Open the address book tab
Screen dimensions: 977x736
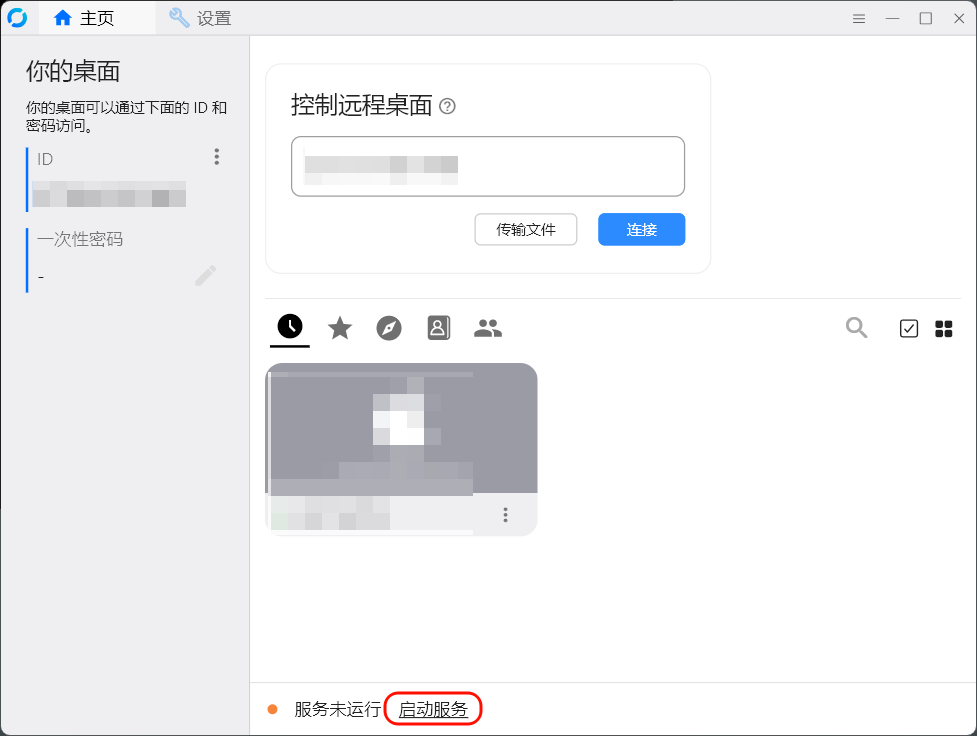pos(439,328)
